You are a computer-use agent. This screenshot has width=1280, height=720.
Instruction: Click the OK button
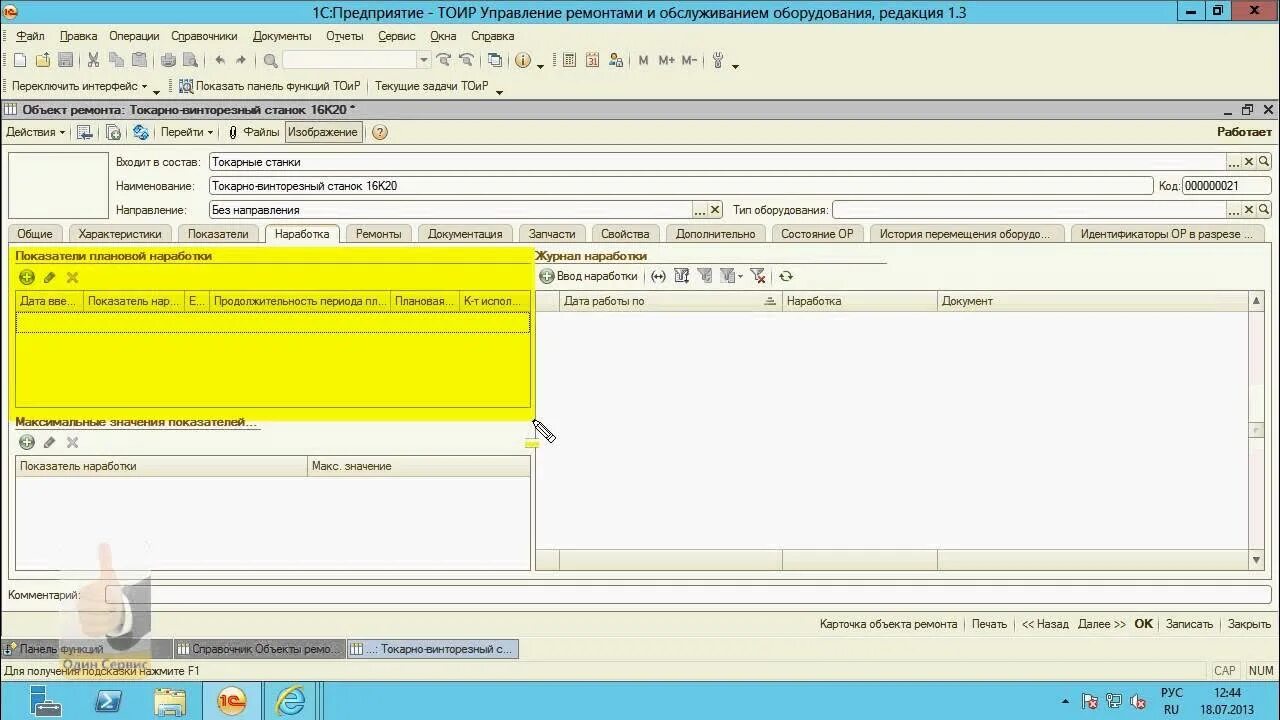(1144, 623)
